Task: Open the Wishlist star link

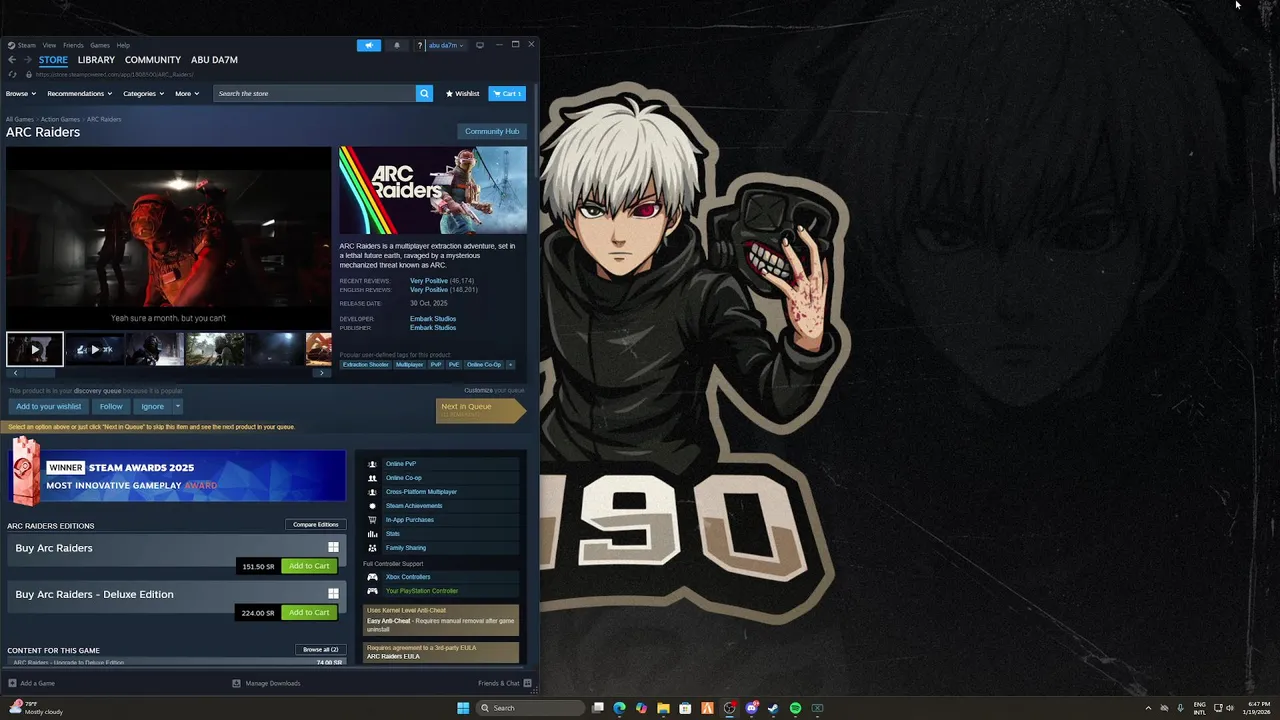Action: click(x=463, y=93)
